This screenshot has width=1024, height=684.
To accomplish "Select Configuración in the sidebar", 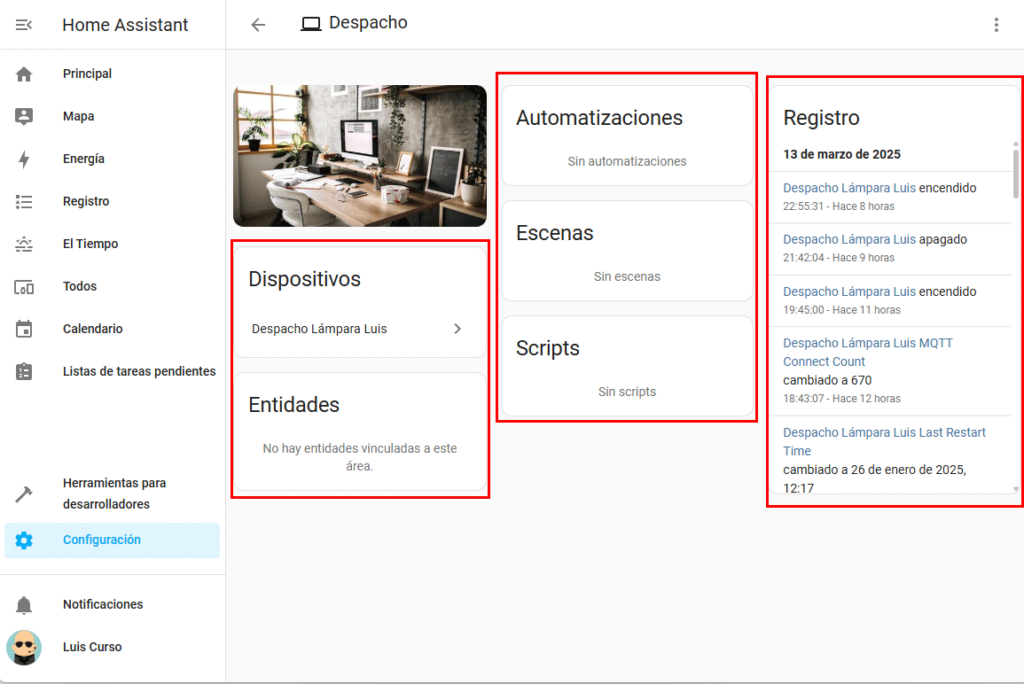I will (102, 540).
